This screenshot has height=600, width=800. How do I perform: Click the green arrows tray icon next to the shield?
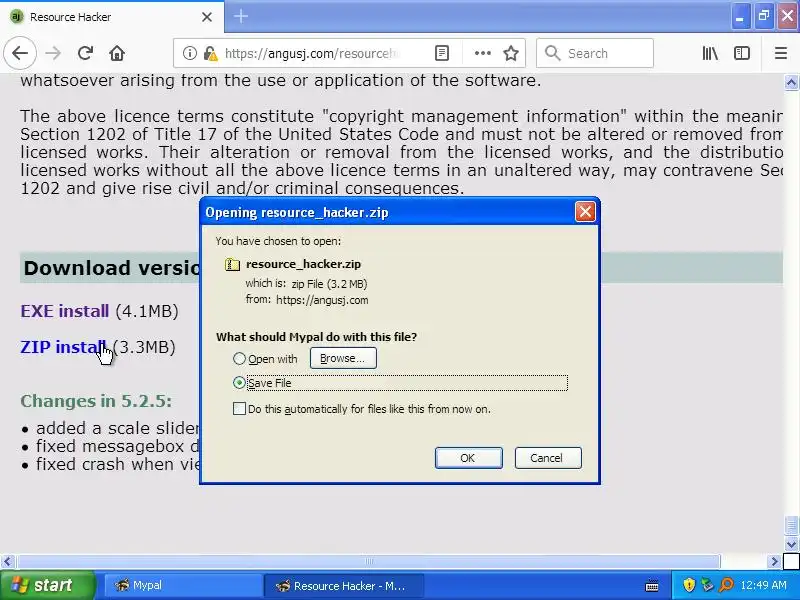707,585
